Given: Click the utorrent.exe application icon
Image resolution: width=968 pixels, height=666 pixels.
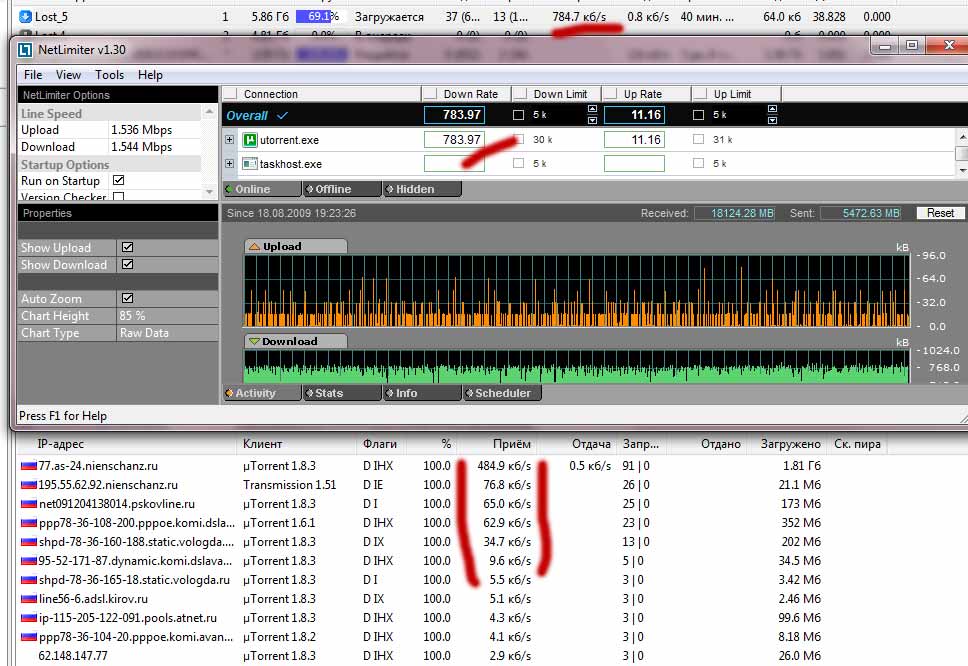Looking at the screenshot, I should (x=251, y=141).
